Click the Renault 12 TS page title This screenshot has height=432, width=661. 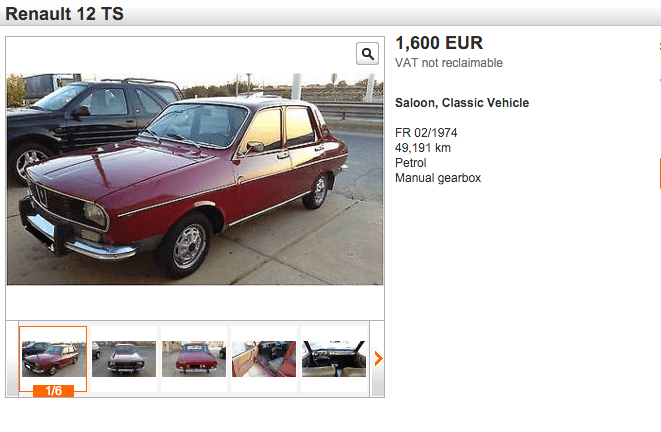[64, 13]
